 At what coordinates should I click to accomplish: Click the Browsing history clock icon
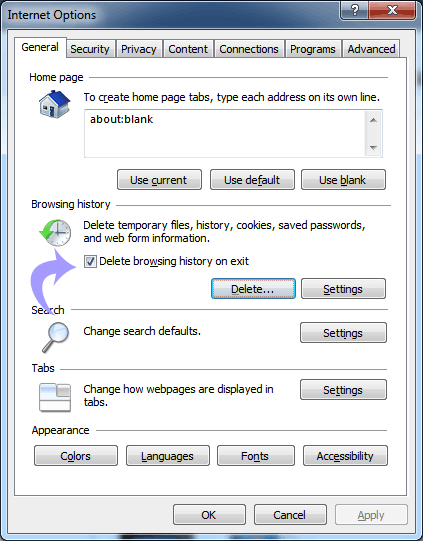tap(55, 232)
